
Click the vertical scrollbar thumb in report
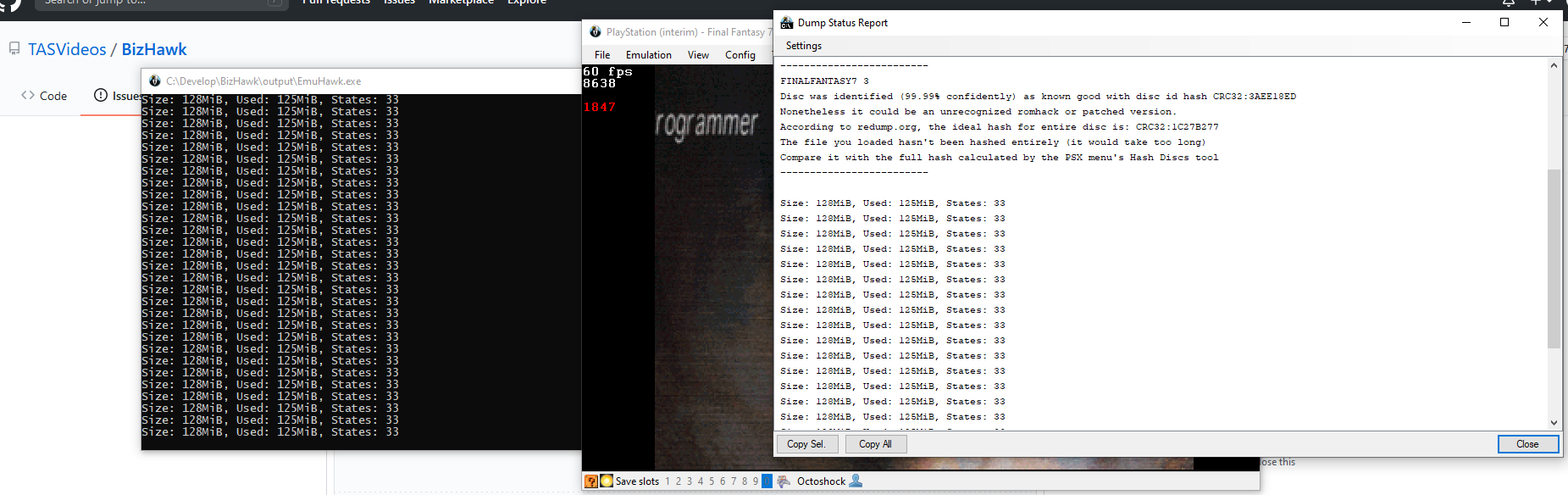[1554, 259]
